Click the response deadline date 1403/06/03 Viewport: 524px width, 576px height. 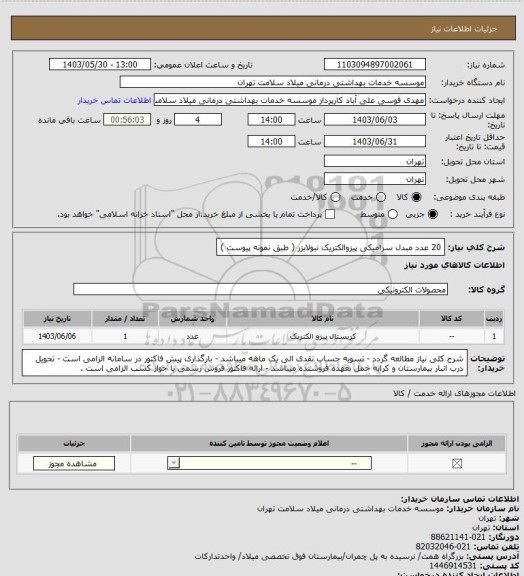[x=375, y=120]
